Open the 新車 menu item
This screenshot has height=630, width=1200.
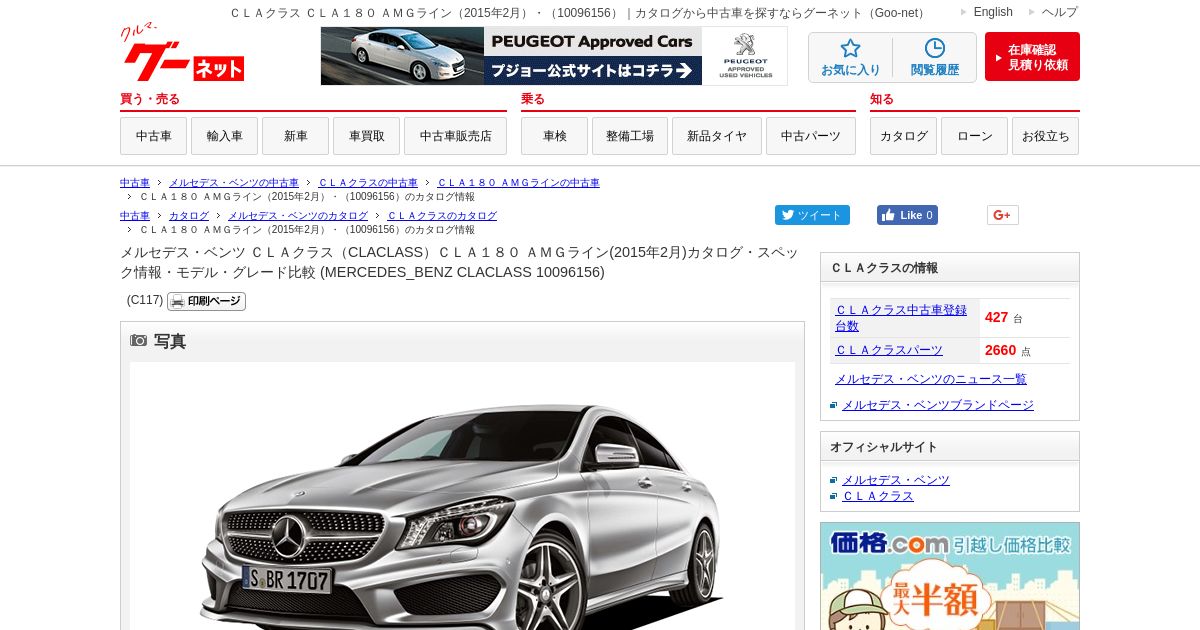(295, 136)
